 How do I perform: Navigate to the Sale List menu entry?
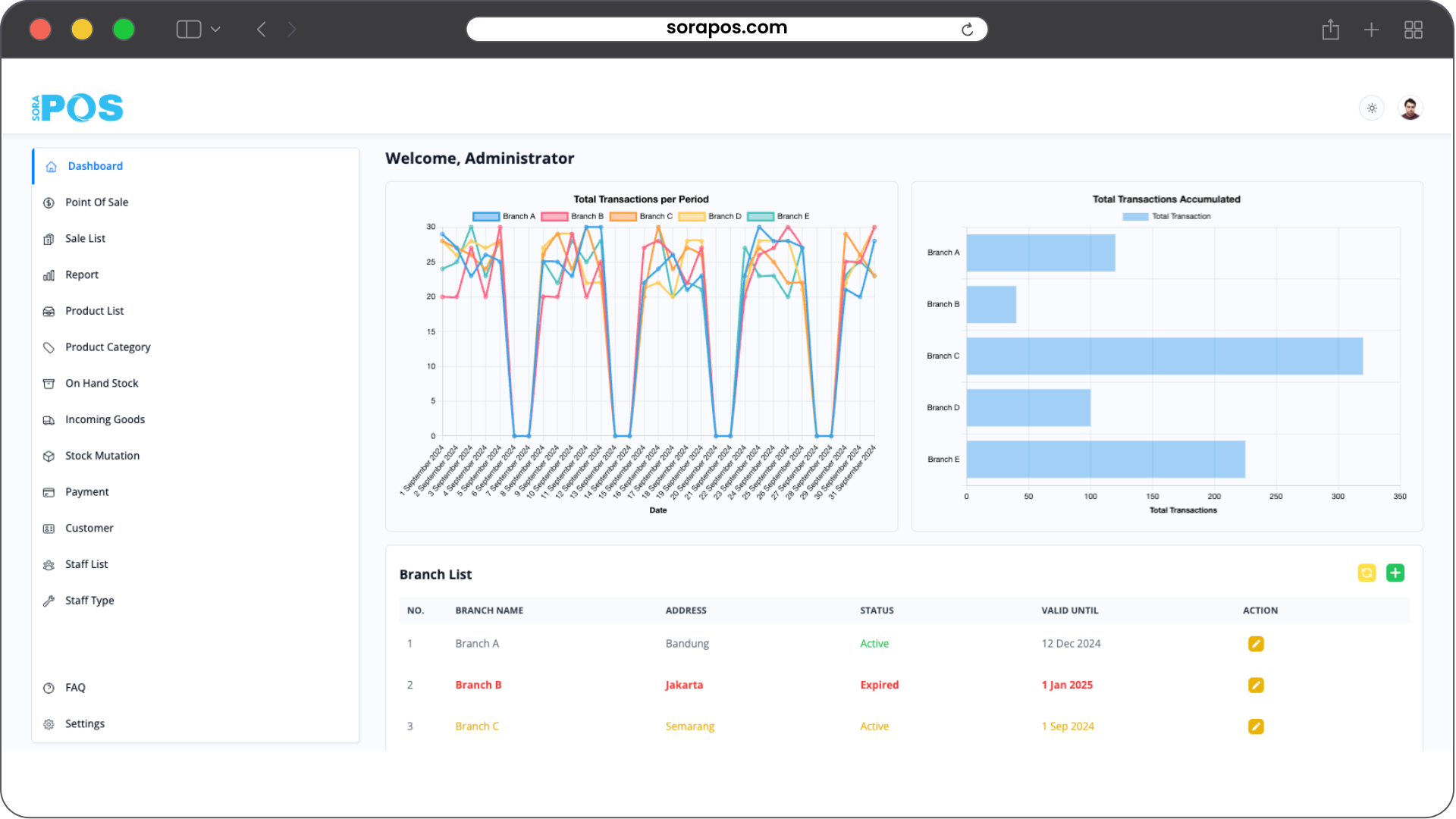click(x=85, y=238)
